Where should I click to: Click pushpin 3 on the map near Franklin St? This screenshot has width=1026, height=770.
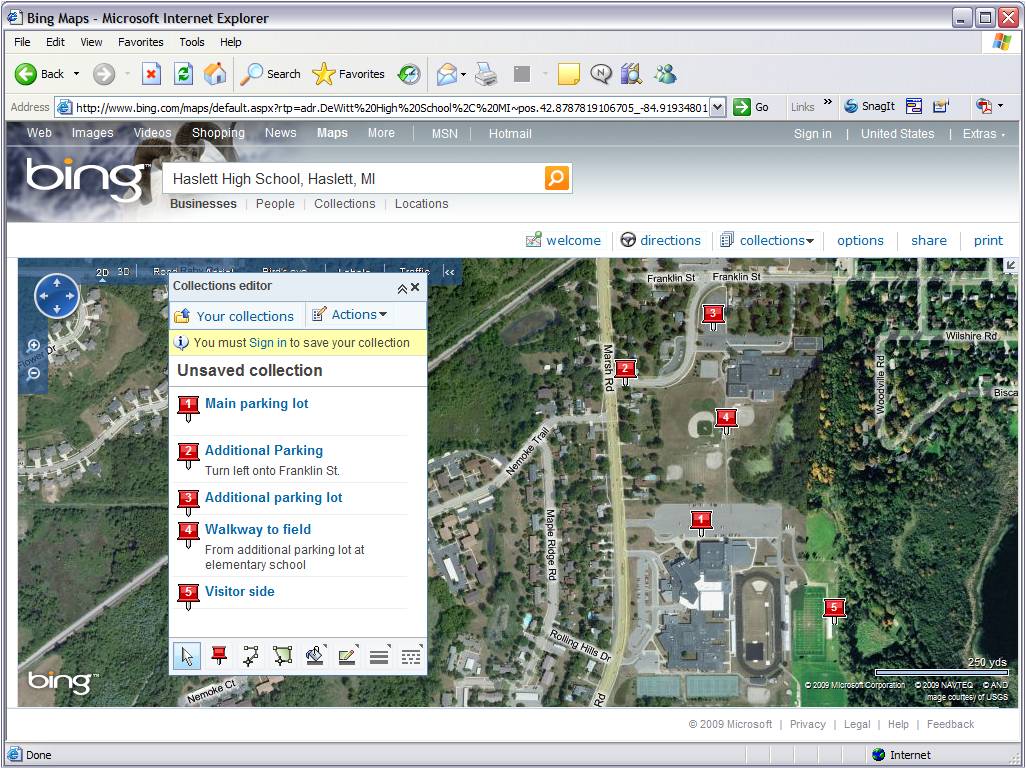[x=713, y=317]
